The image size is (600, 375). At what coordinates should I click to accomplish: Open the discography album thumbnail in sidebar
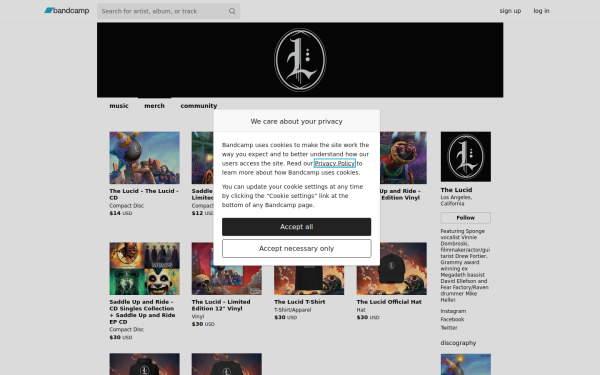(466, 364)
